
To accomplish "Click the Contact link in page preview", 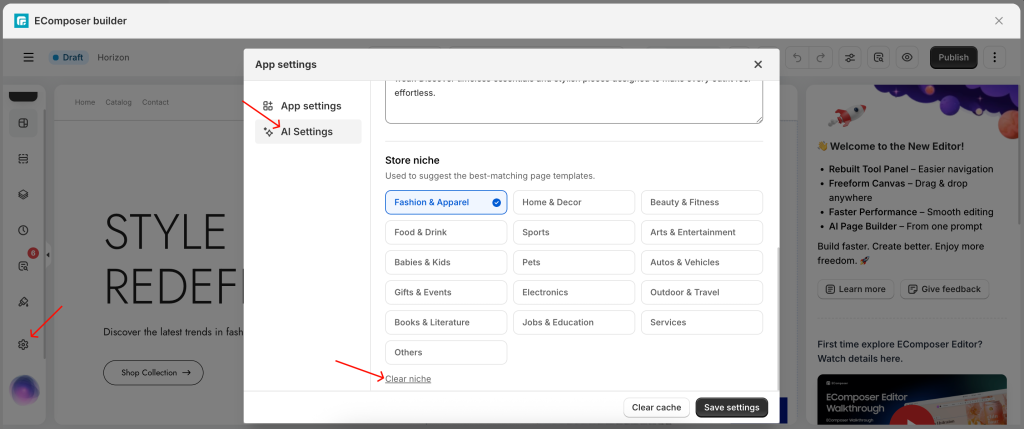I will [155, 103].
